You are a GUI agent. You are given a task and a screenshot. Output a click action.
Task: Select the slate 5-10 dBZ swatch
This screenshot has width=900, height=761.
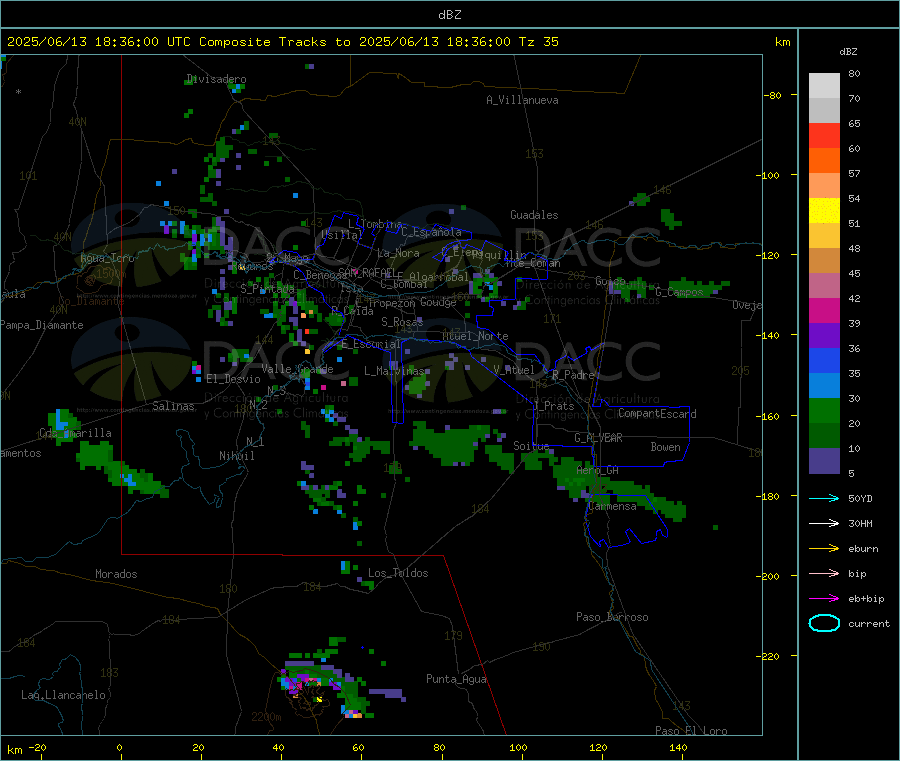click(x=824, y=460)
